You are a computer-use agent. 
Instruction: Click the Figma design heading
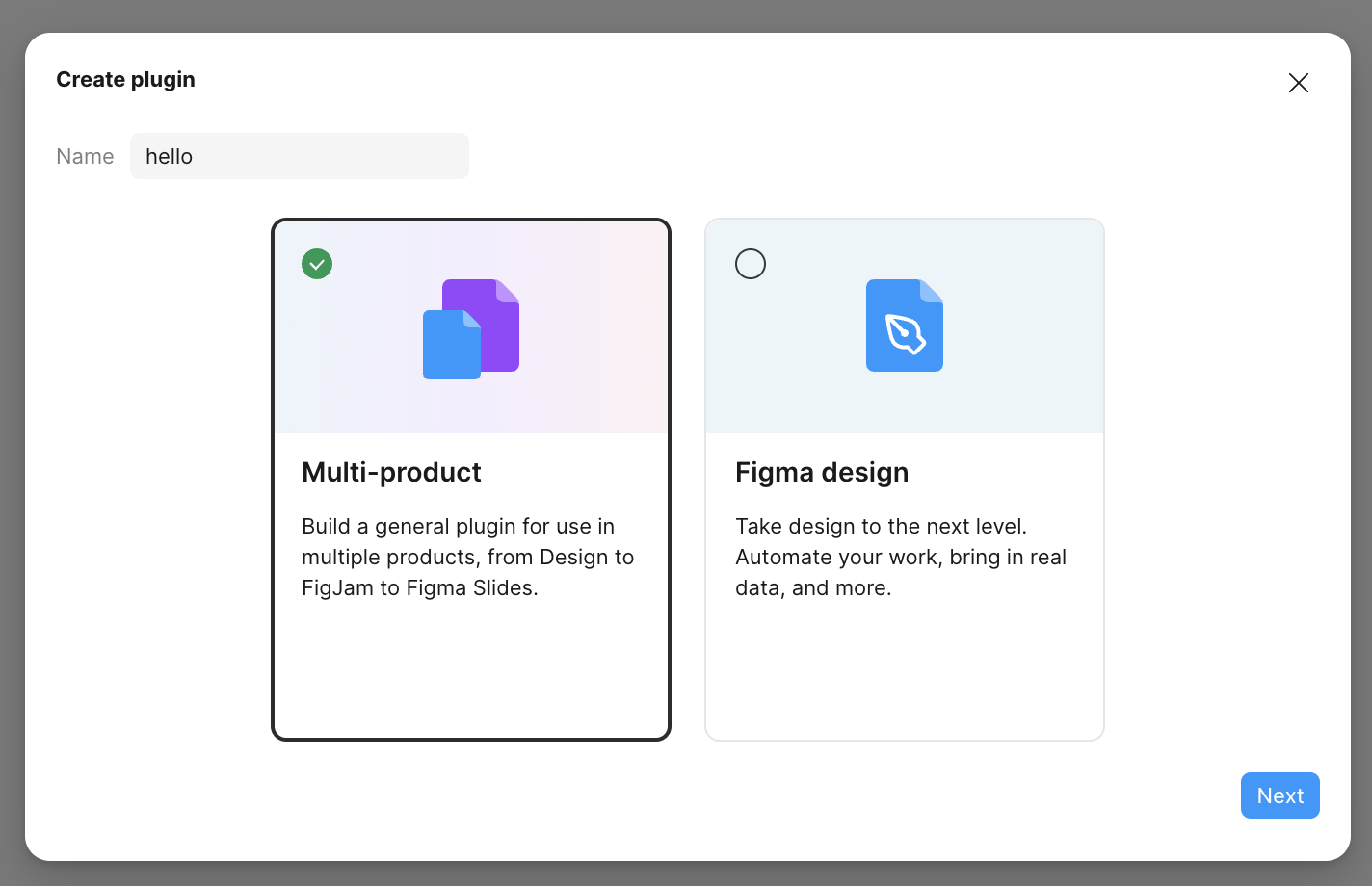pos(822,472)
